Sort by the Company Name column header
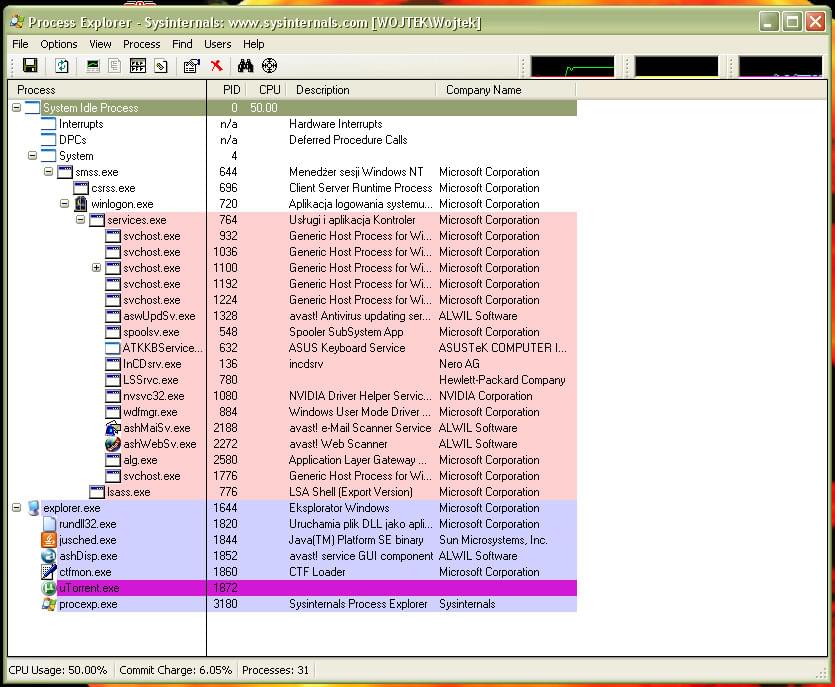835x687 pixels. click(x=506, y=90)
